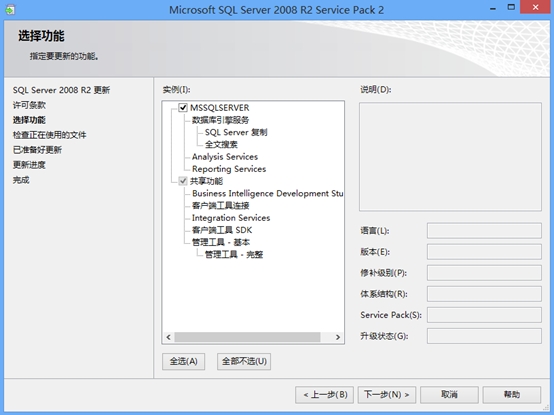
Task: Select Business Intelligence Development Studio item
Action: 267,193
